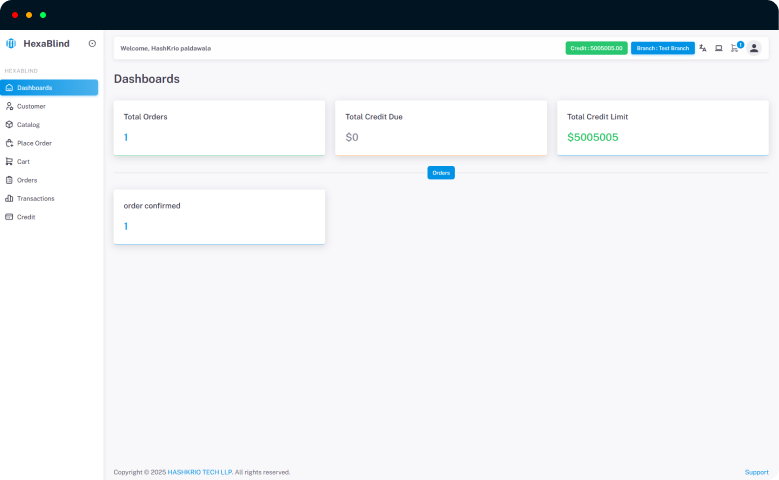The height and width of the screenshot is (480, 779).
Task: Open the Total Orders card
Action: coord(219,128)
